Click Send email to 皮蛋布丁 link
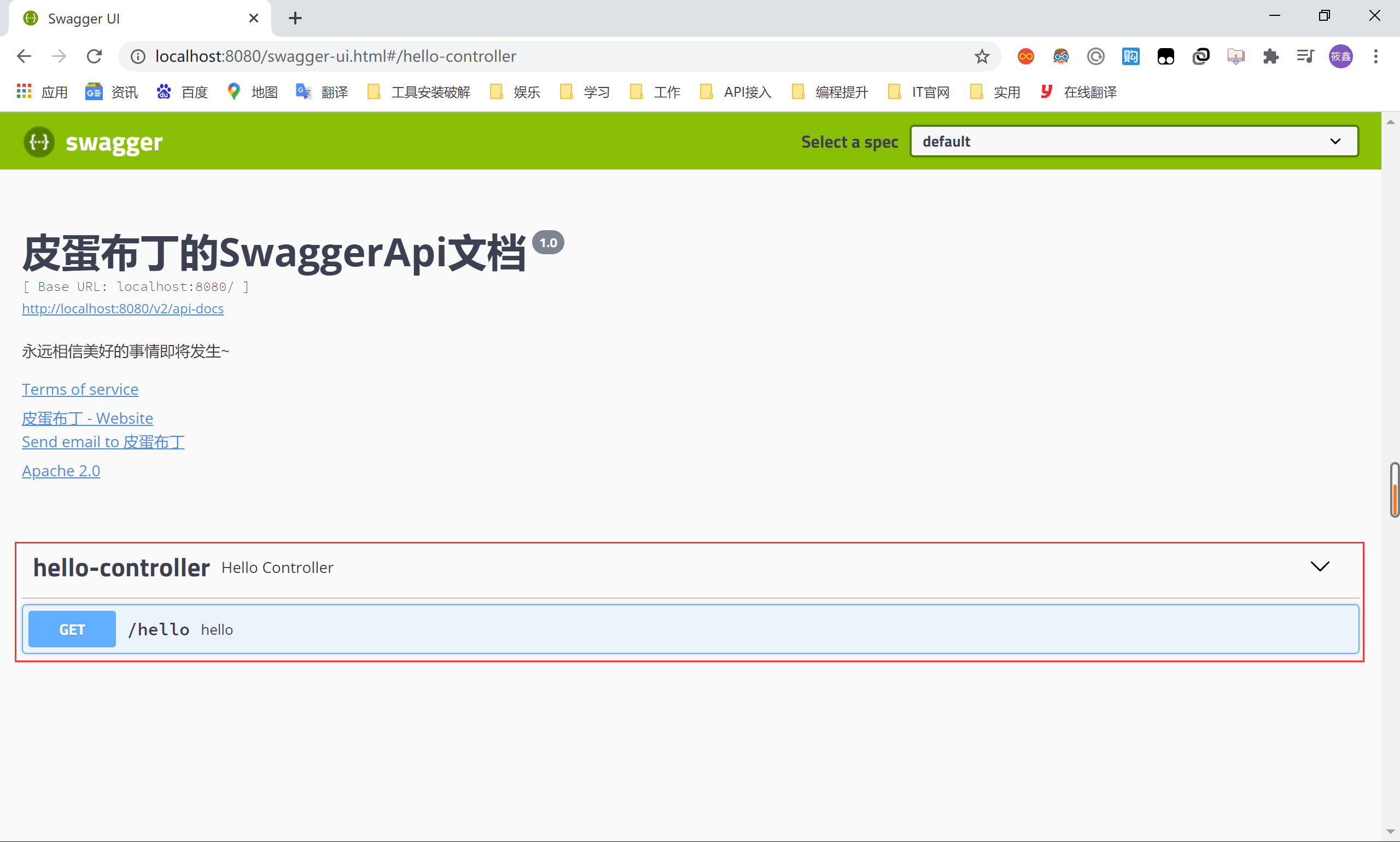 (x=103, y=442)
